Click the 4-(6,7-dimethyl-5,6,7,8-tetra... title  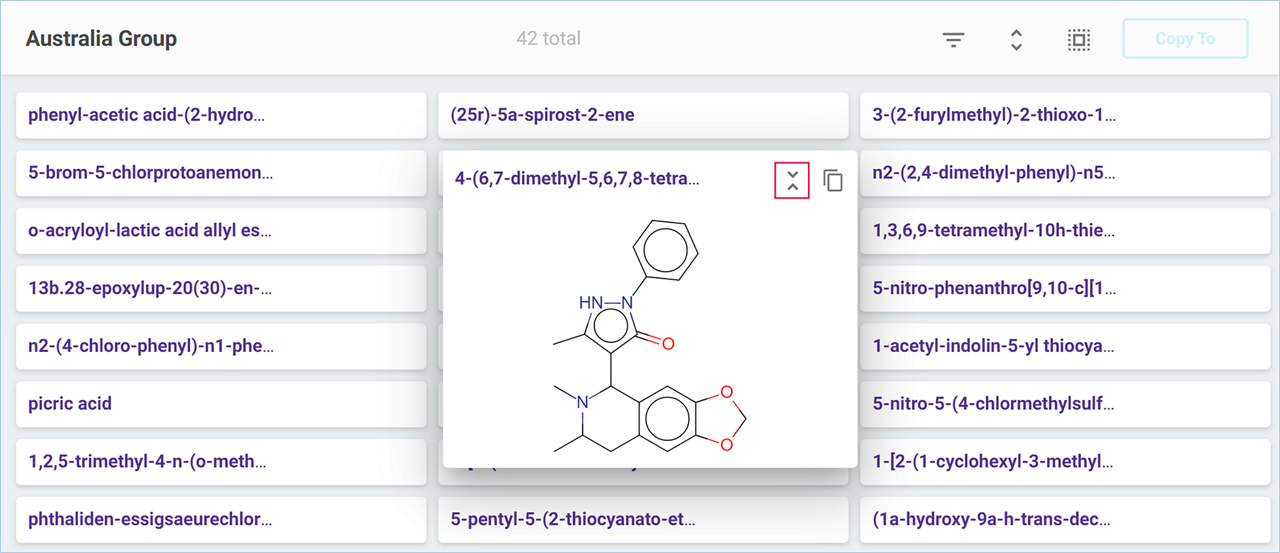click(577, 179)
